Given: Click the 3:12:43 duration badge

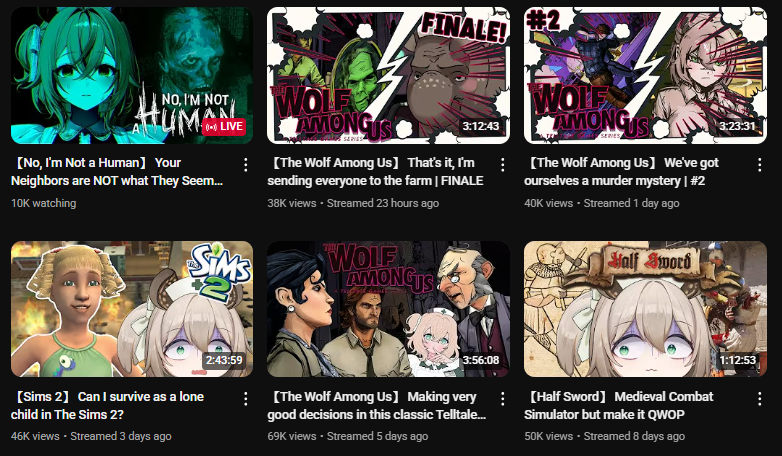Looking at the screenshot, I should pyautogui.click(x=480, y=126).
